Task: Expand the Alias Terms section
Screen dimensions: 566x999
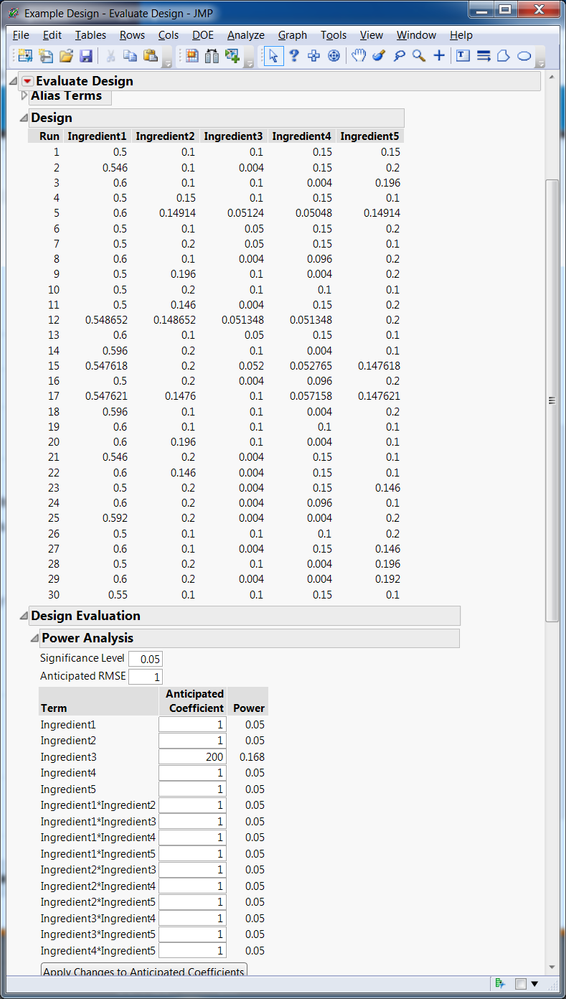Action: click(x=25, y=96)
